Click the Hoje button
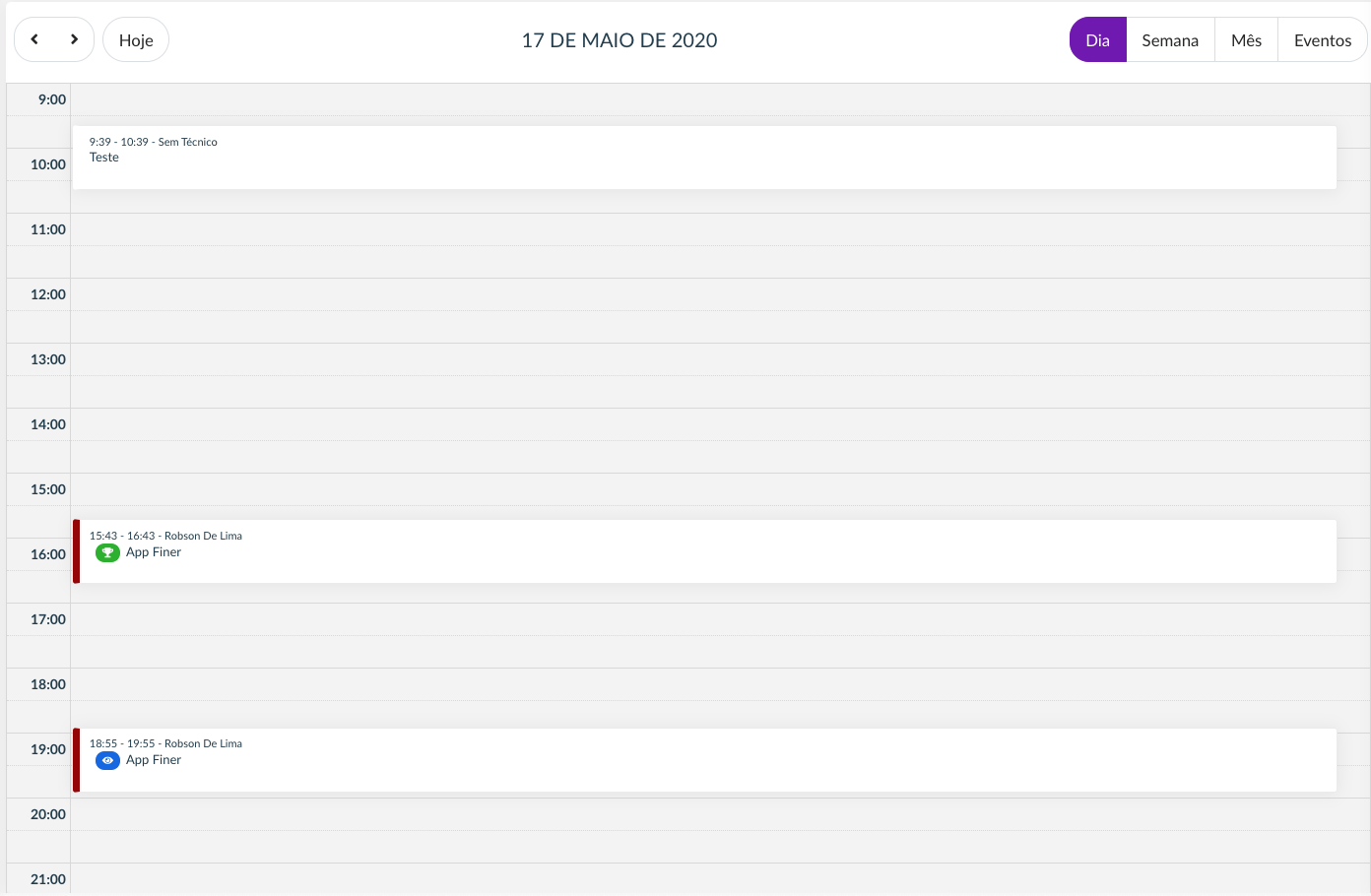The image size is (1371, 896). pos(136,40)
